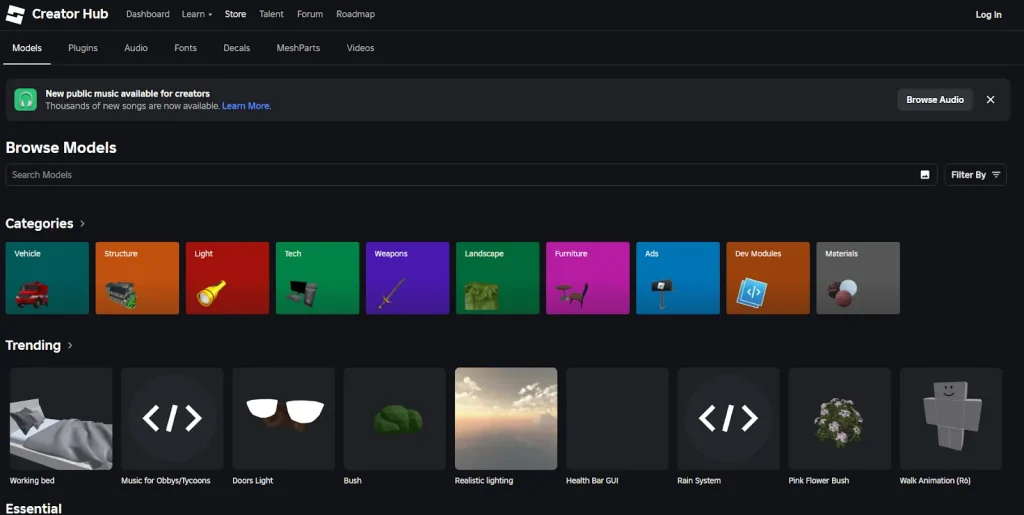The height and width of the screenshot is (515, 1024).
Task: Switch to the Plugins tab
Action: click(x=83, y=48)
